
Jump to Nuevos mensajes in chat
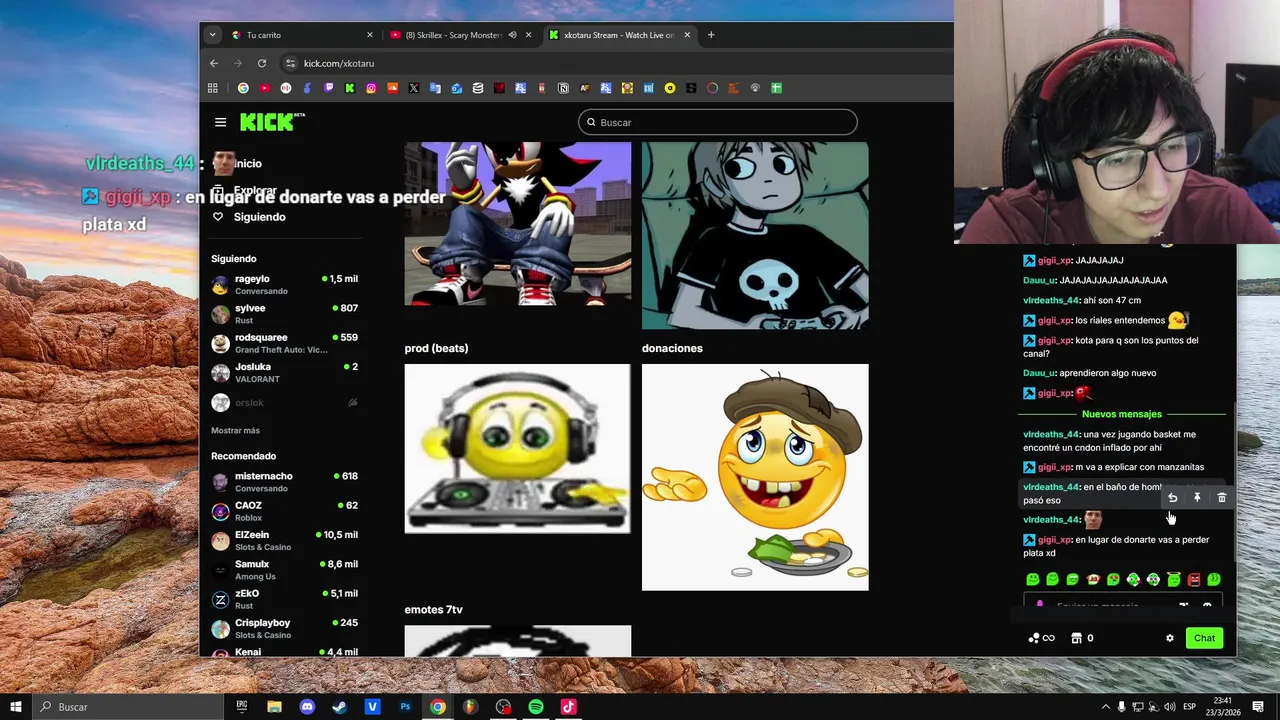pyautogui.click(x=1122, y=414)
